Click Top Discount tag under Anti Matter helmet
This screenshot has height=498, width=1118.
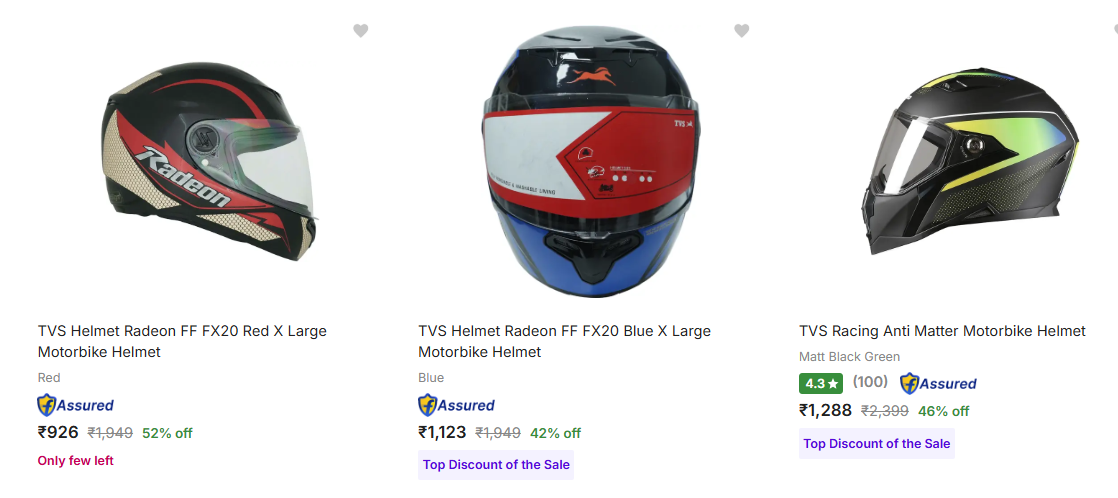[877, 443]
